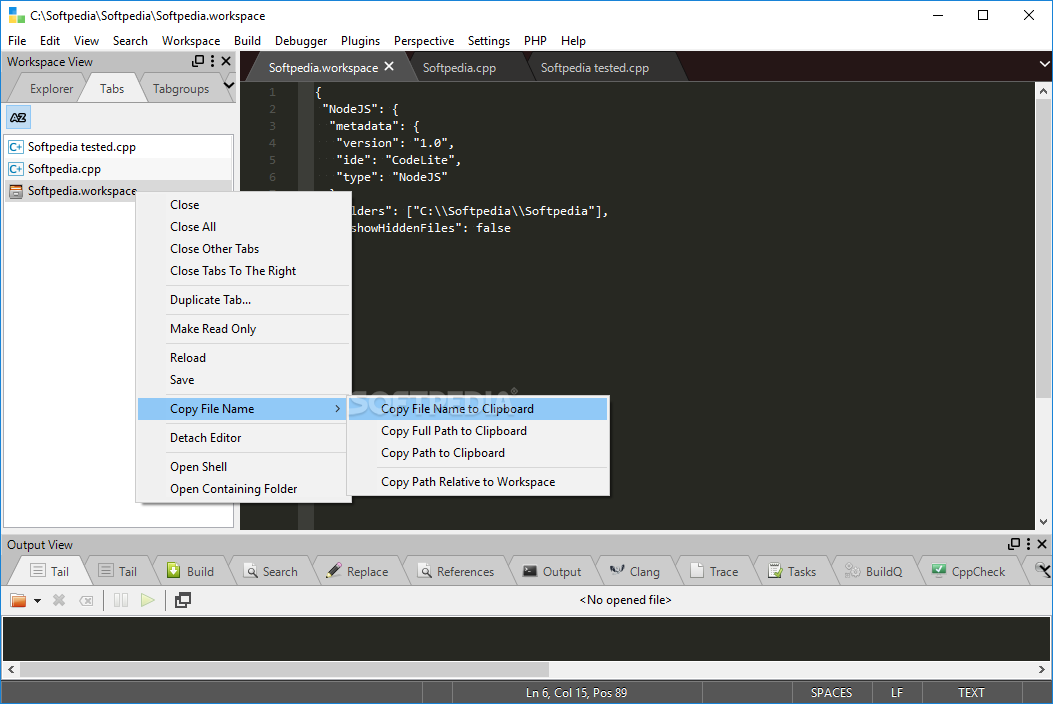Close the Output View pane
The height and width of the screenshot is (704, 1053).
(1042, 543)
